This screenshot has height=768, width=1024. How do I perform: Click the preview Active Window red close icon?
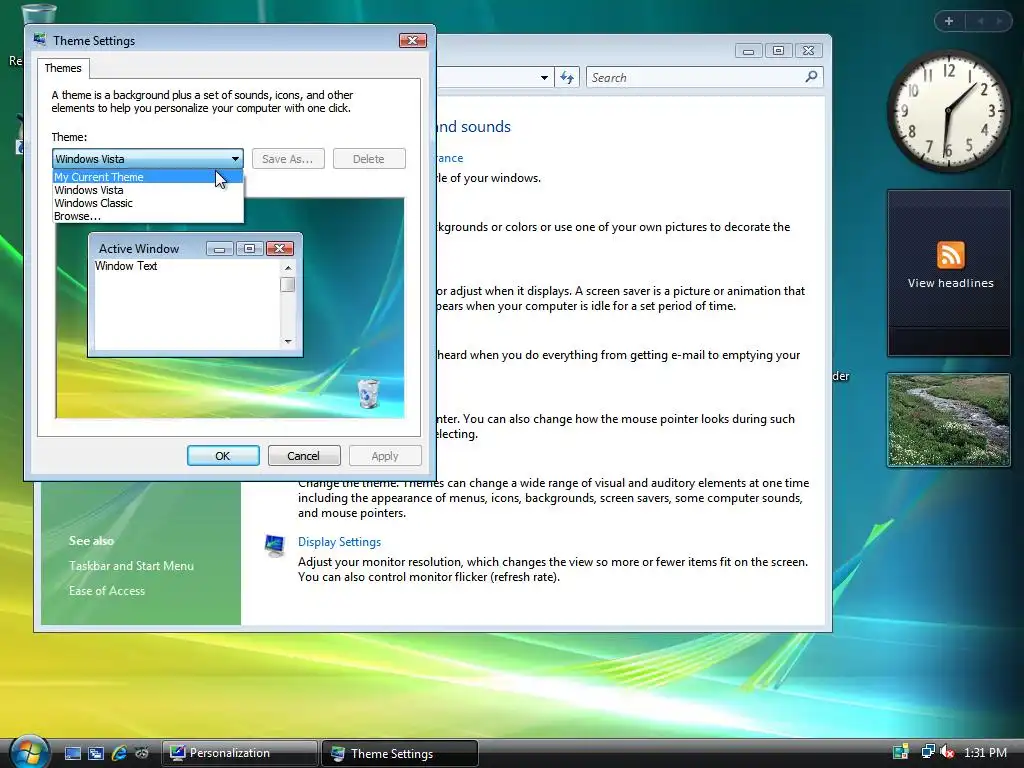pyautogui.click(x=280, y=249)
